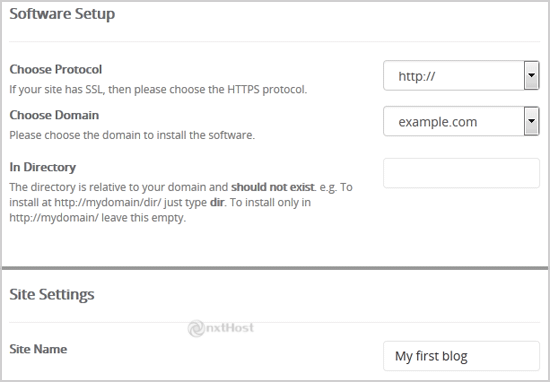Viewport: 550px width, 382px height.
Task: Click the bold 'should not exist' text
Action: coord(273,187)
